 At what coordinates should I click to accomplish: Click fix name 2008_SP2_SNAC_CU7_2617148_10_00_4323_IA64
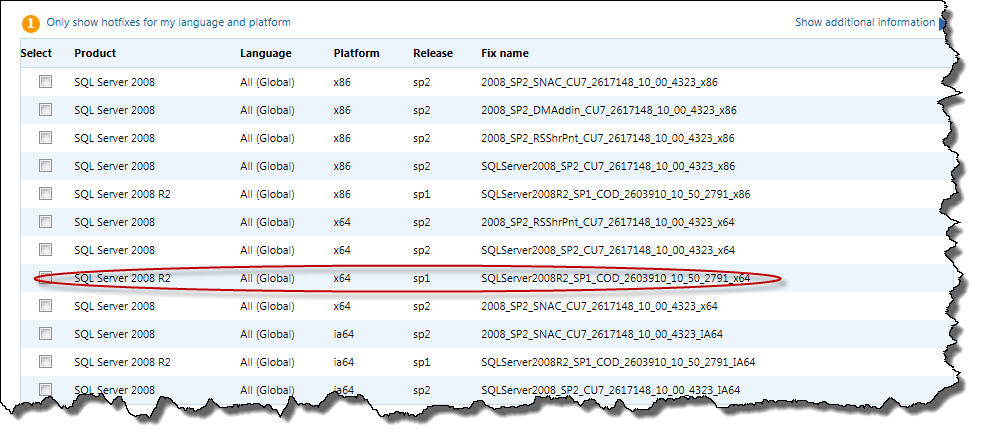click(x=602, y=334)
